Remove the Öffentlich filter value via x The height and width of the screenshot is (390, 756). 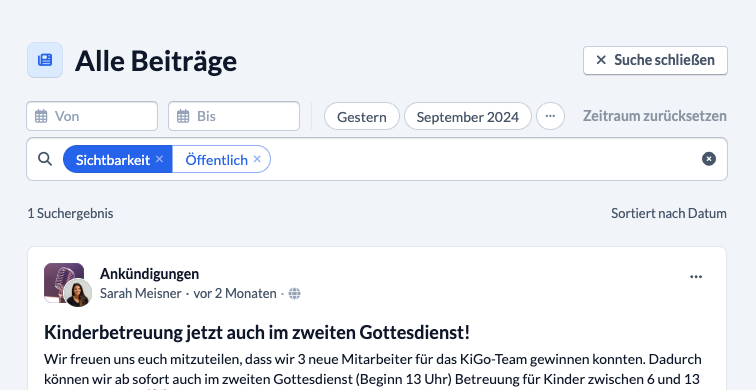tap(257, 159)
